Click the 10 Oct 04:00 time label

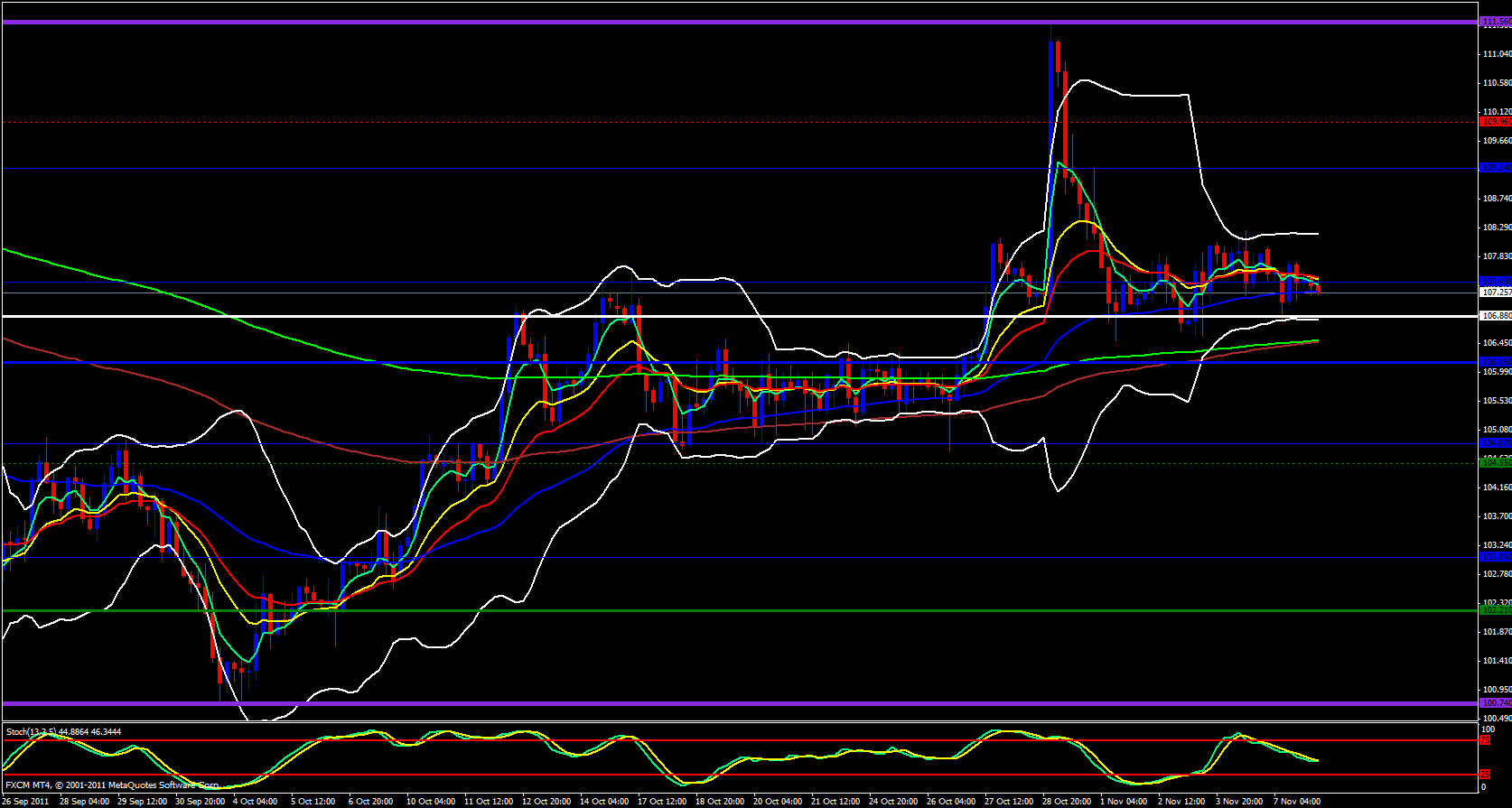coord(431,802)
